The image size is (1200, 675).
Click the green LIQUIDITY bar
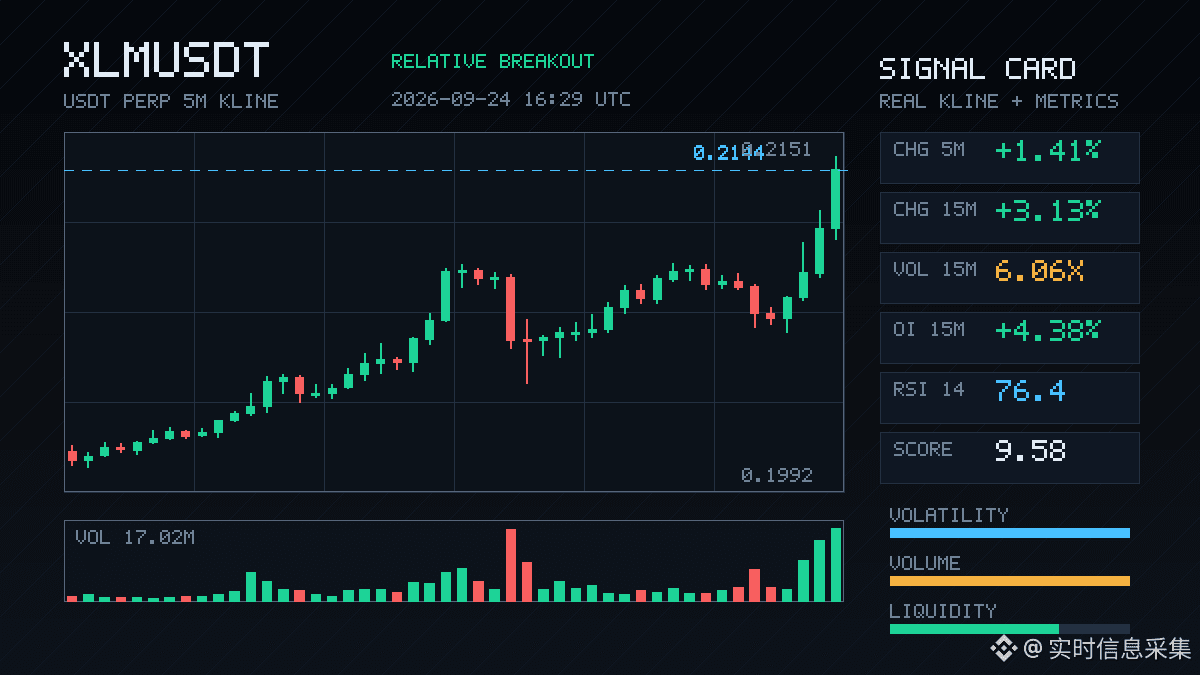click(974, 629)
